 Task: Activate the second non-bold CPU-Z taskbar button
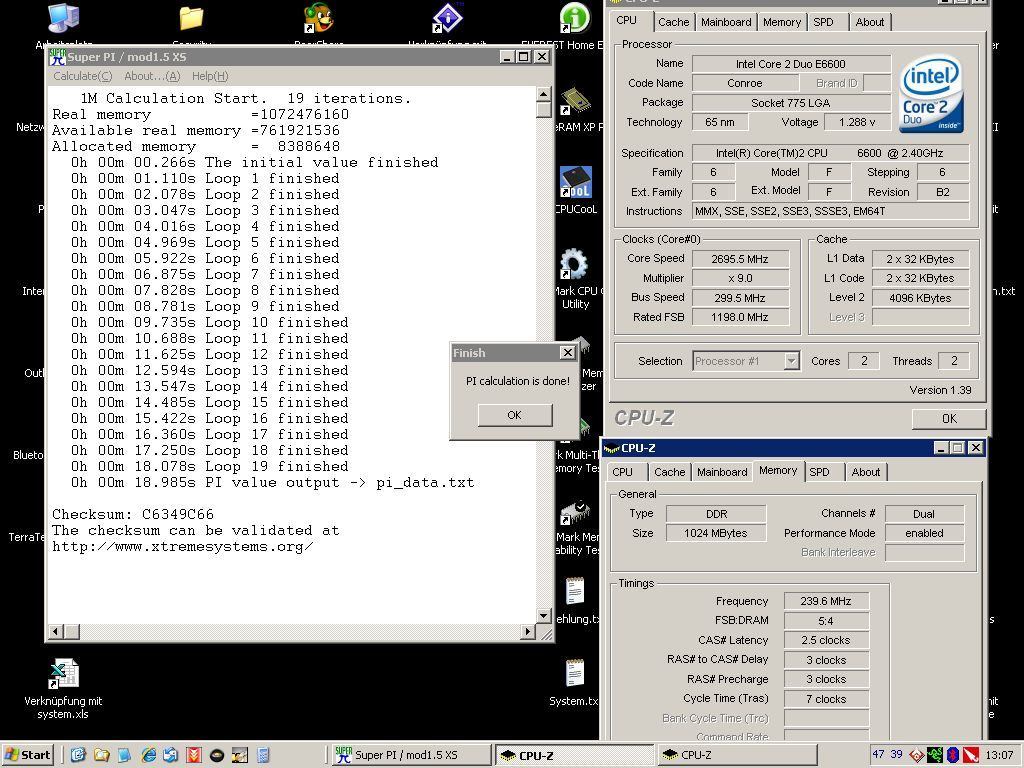click(737, 755)
